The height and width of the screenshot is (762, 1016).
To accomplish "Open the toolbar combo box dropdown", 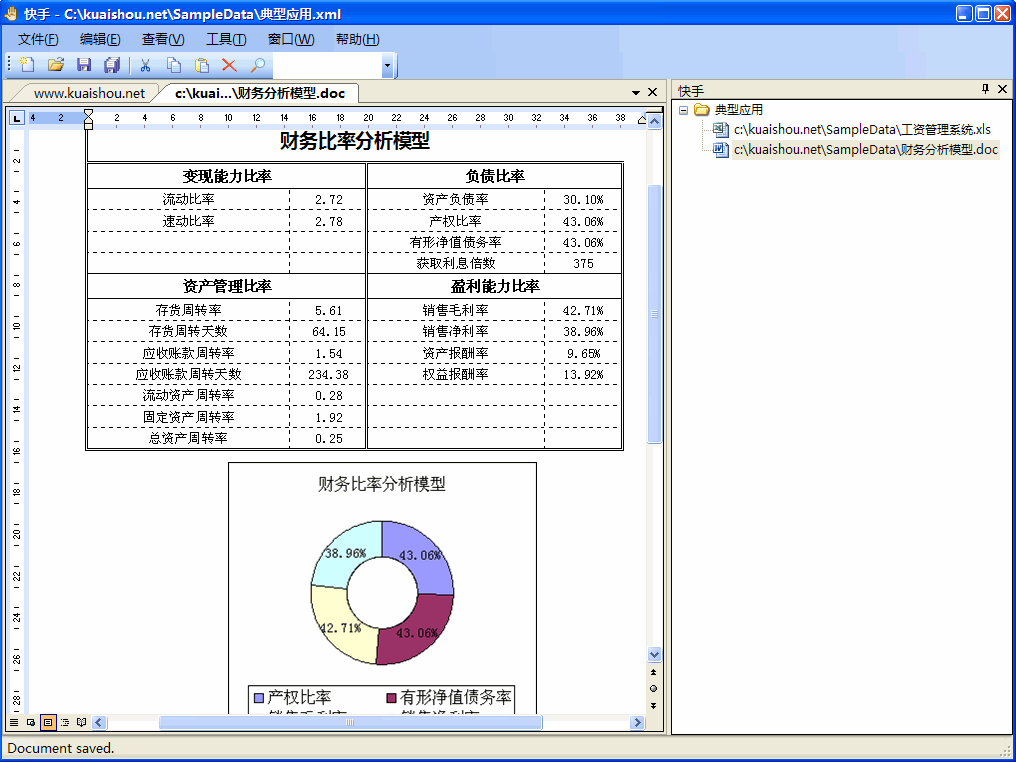I will (387, 66).
